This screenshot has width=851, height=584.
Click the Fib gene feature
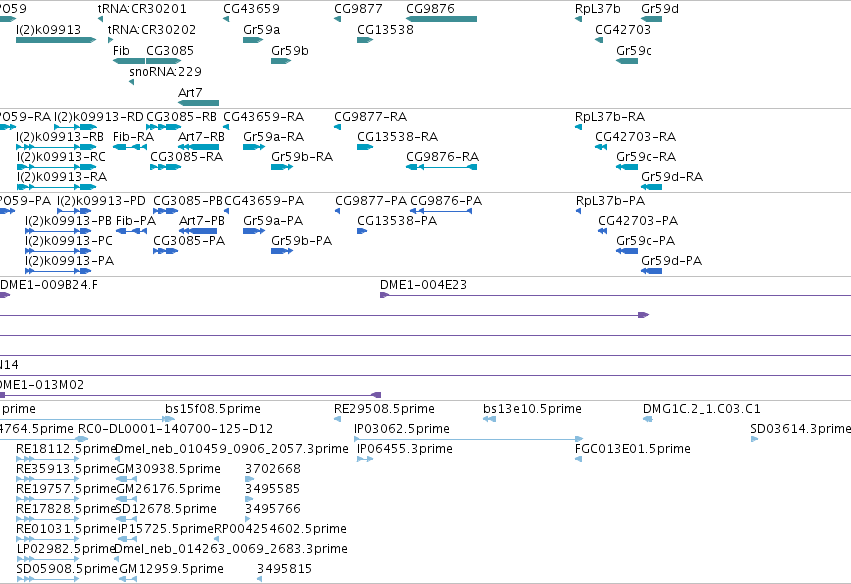click(129, 61)
